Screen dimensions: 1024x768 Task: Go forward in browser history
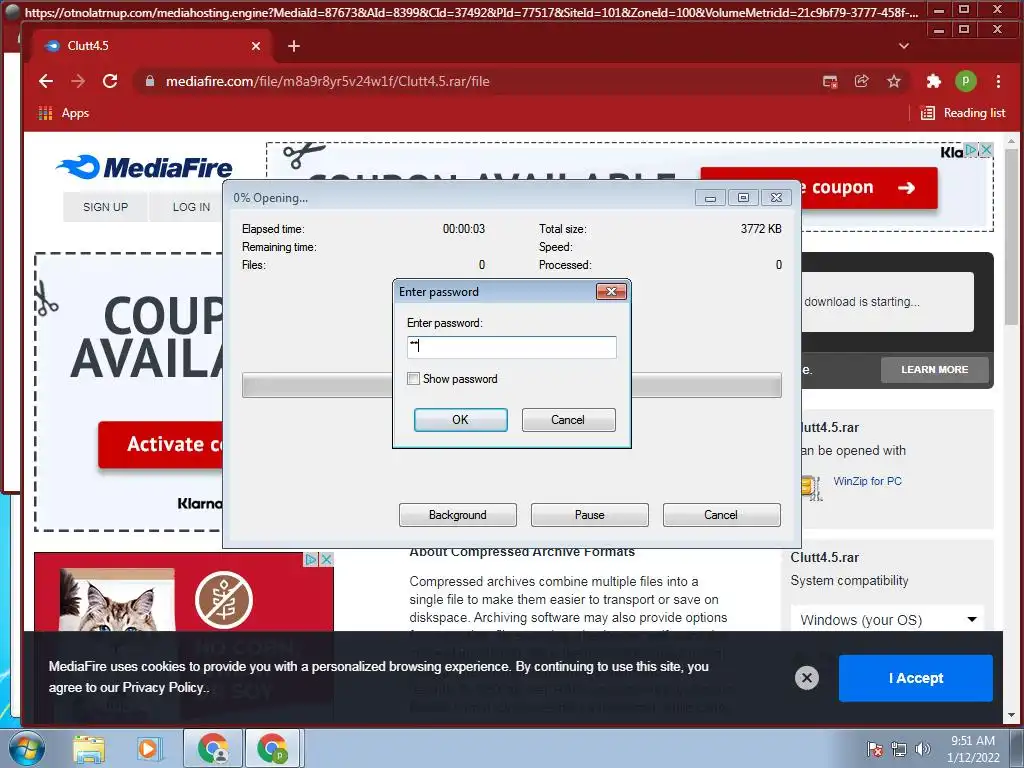click(78, 81)
